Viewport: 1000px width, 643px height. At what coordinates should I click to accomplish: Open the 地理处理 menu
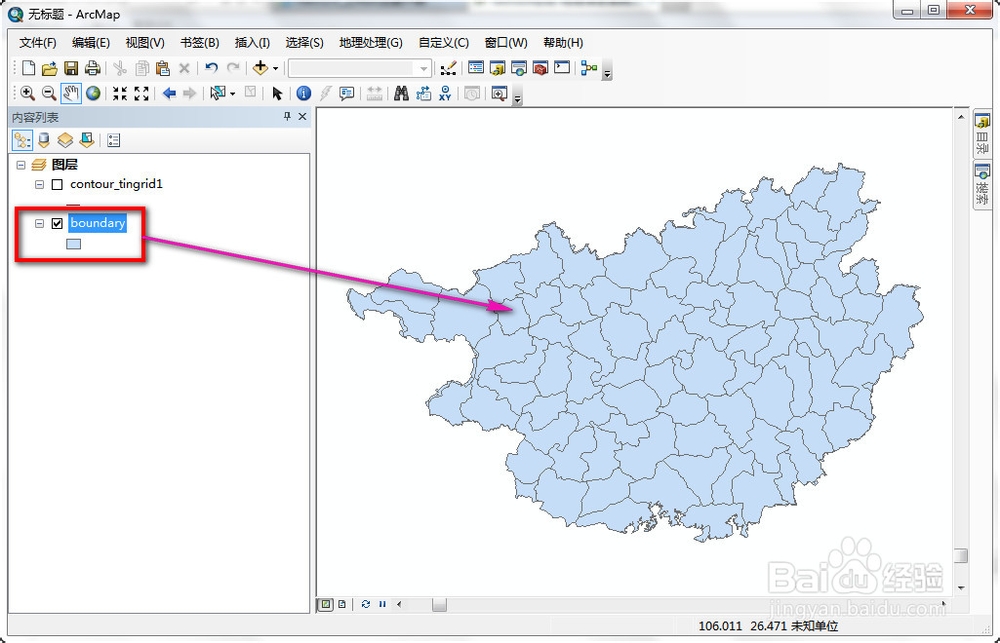tap(370, 42)
